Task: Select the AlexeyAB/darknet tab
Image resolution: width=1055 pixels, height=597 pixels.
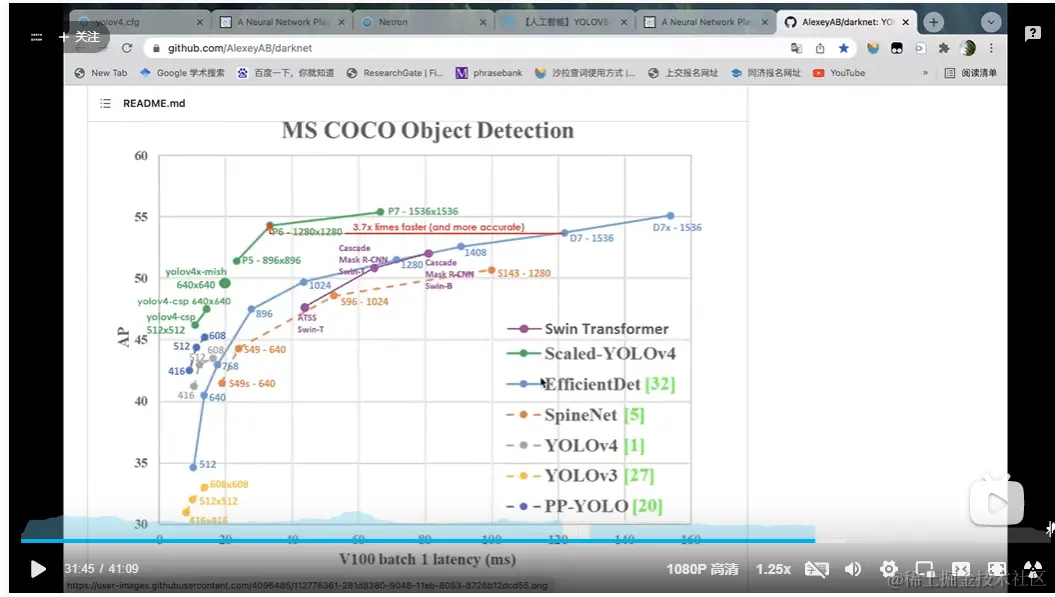Action: [x=845, y=22]
